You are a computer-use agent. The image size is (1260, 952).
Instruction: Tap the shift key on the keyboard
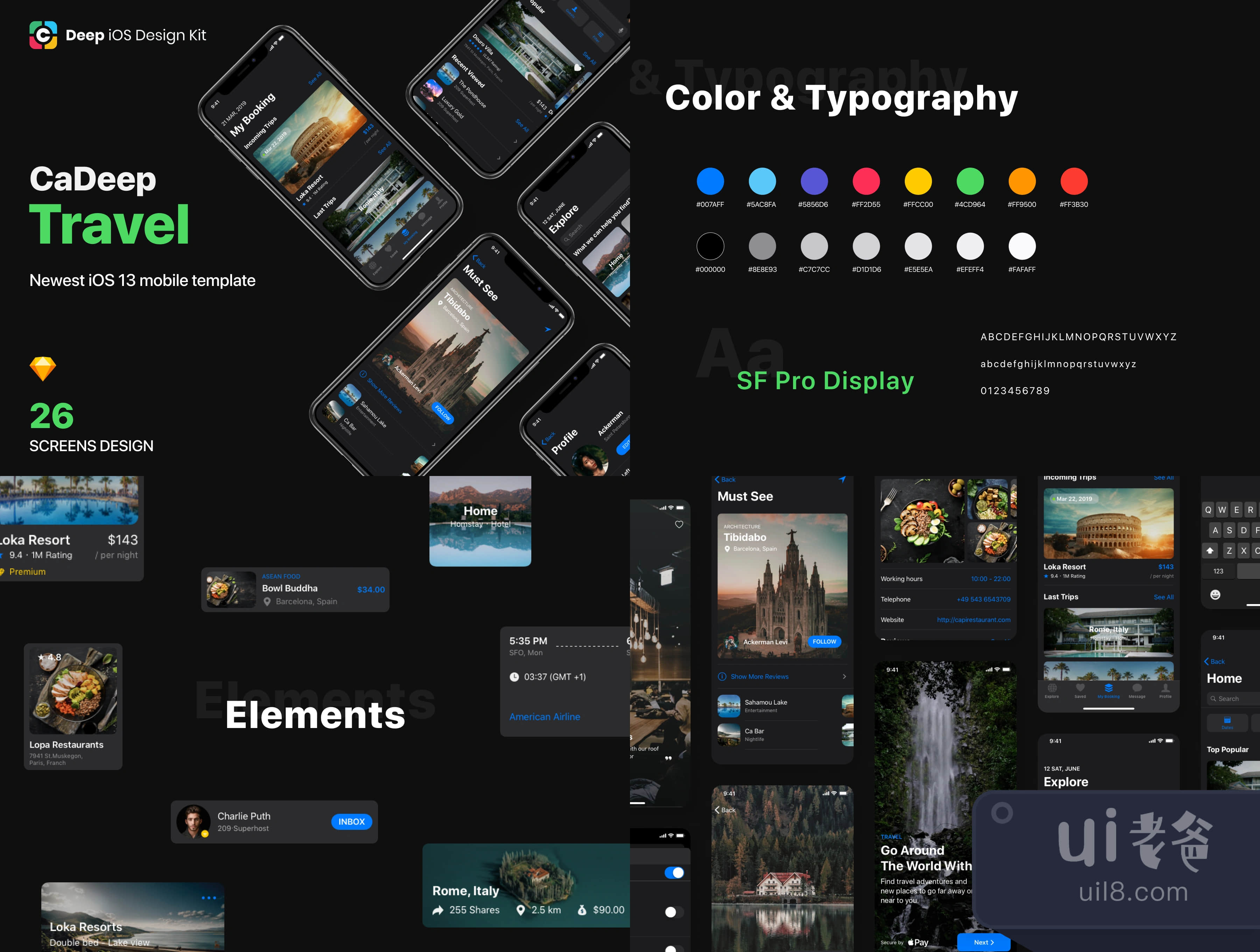pyautogui.click(x=1210, y=550)
